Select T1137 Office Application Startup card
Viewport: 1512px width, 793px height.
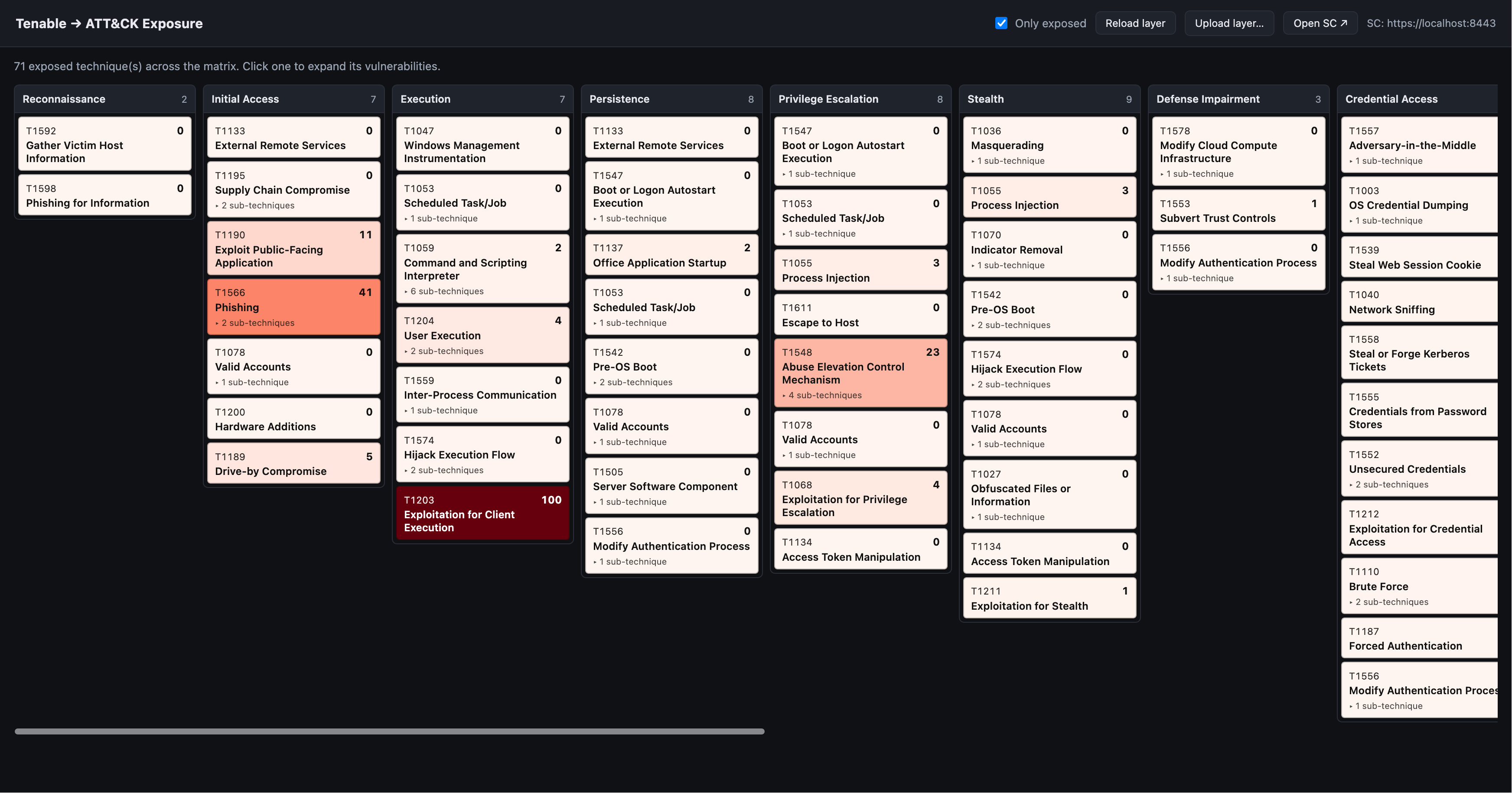(671, 254)
